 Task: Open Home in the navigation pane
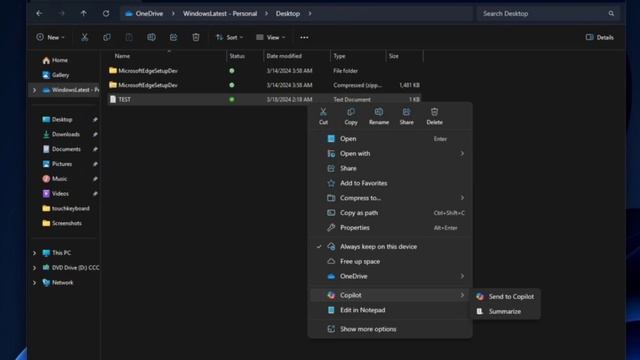[x=55, y=60]
